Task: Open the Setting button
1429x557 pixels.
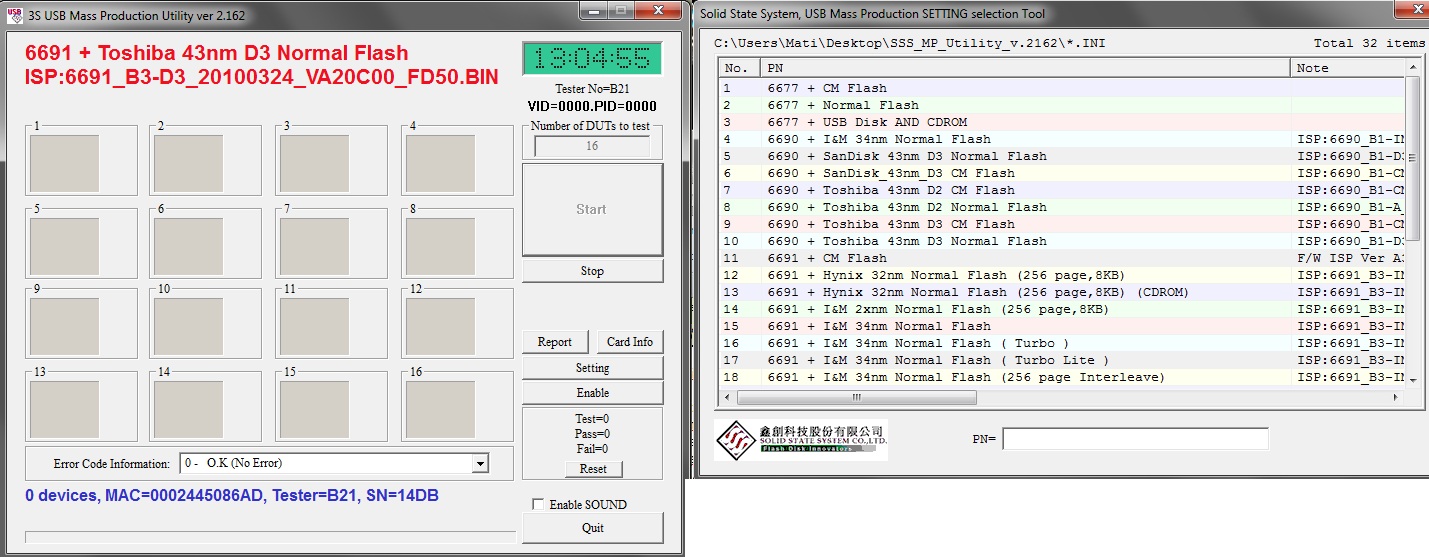Action: (x=592, y=368)
